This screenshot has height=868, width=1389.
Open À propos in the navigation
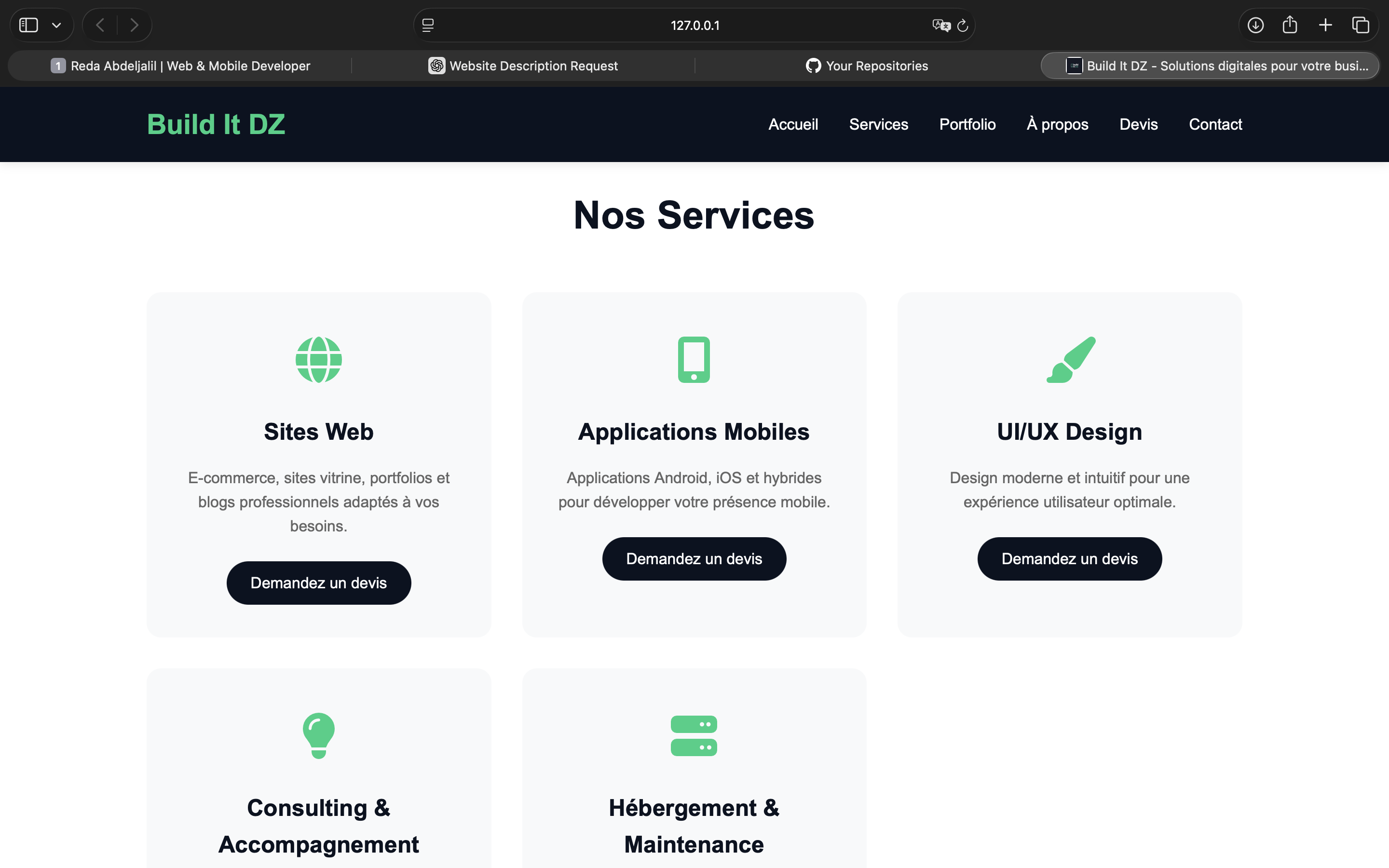1057,124
